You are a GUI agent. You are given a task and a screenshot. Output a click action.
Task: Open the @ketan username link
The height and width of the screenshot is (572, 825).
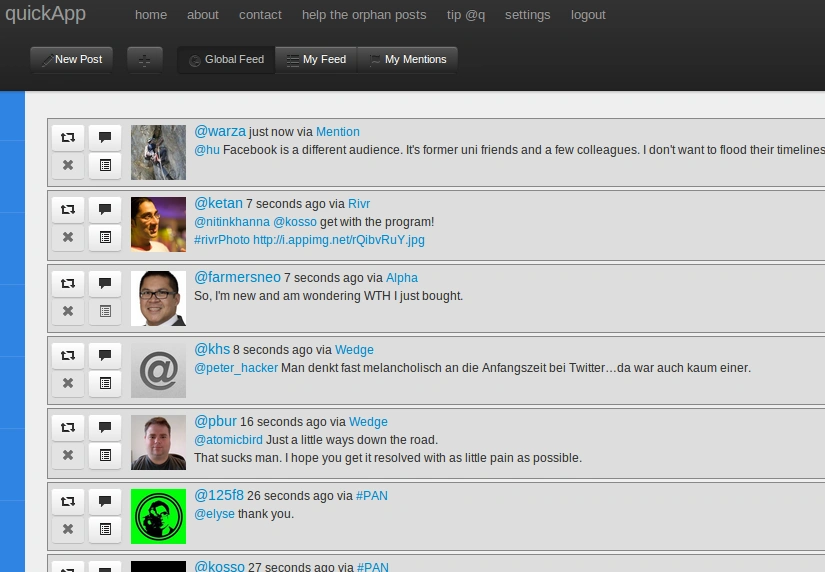tap(218, 203)
